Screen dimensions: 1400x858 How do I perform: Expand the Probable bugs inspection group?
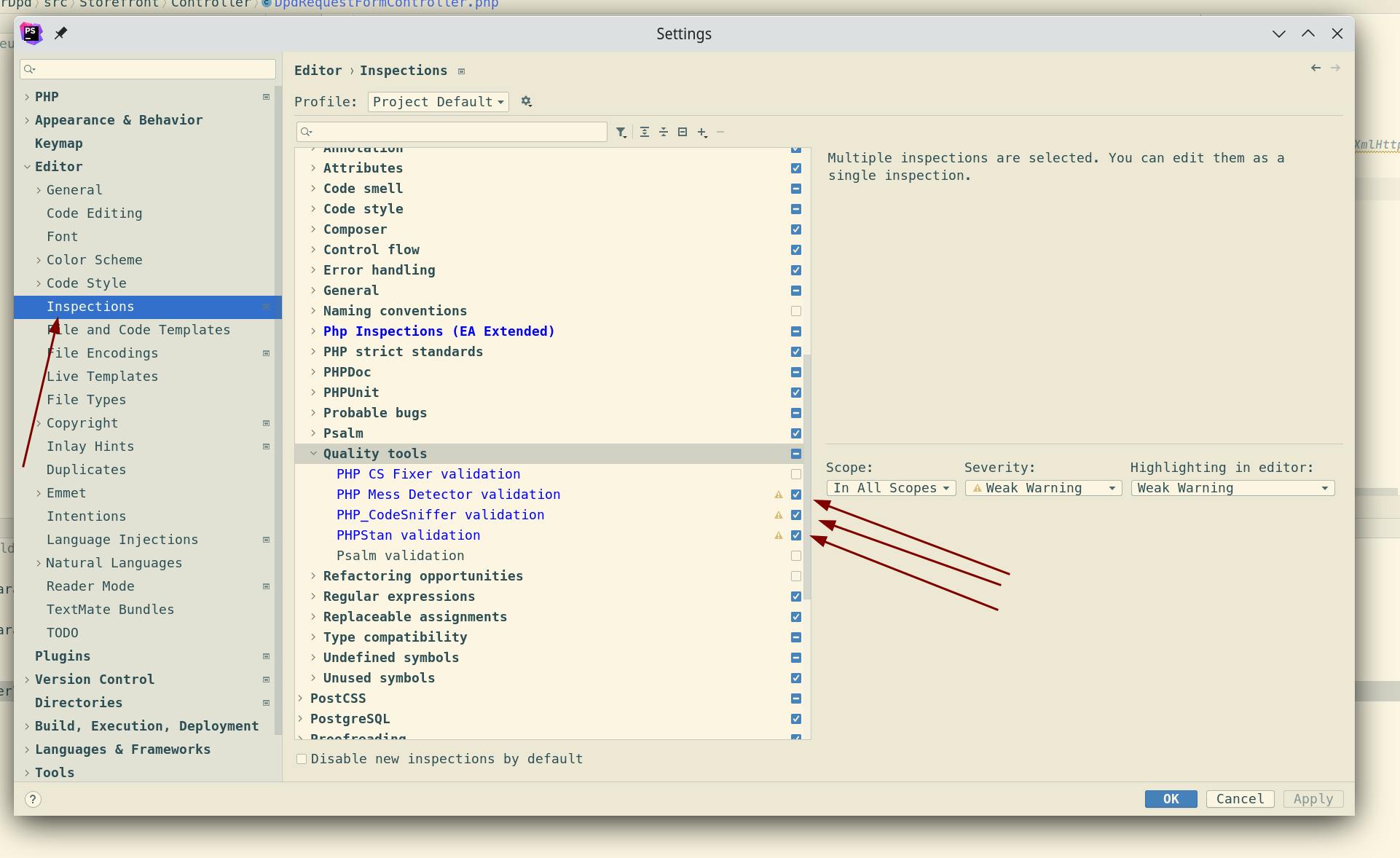tap(314, 412)
